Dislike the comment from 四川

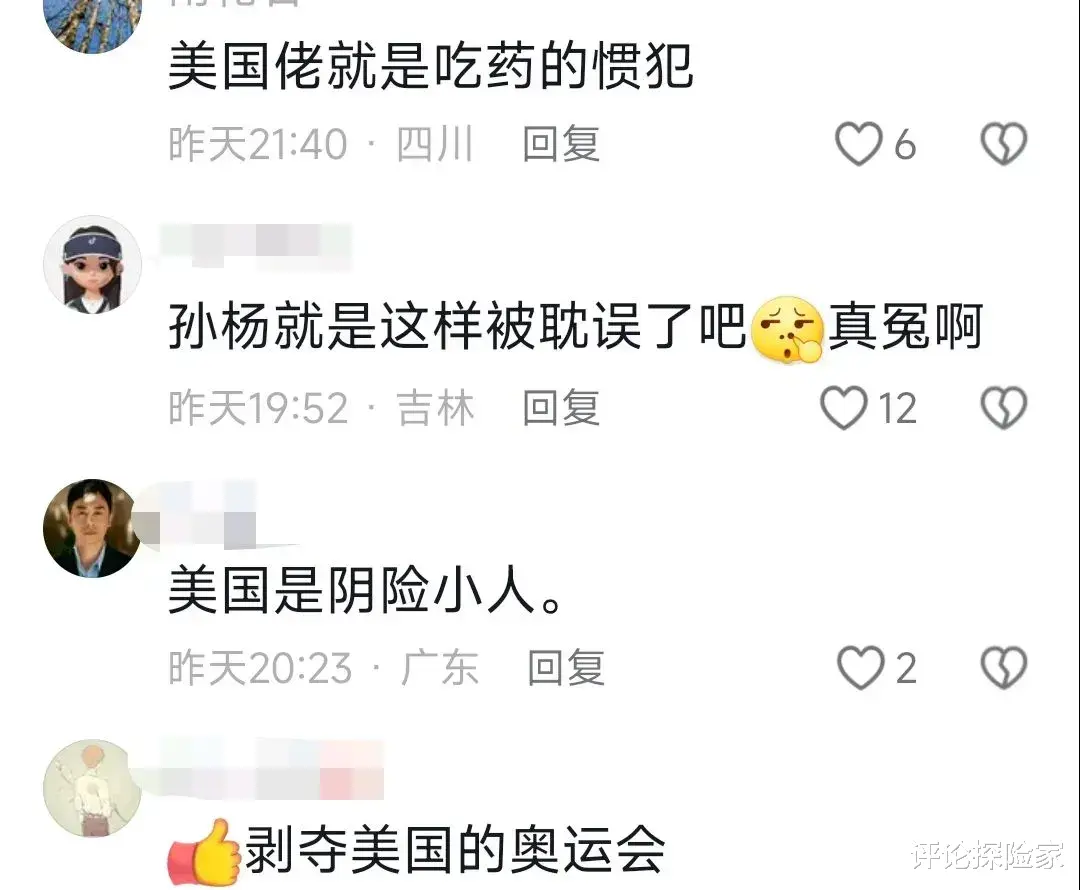(x=1004, y=144)
